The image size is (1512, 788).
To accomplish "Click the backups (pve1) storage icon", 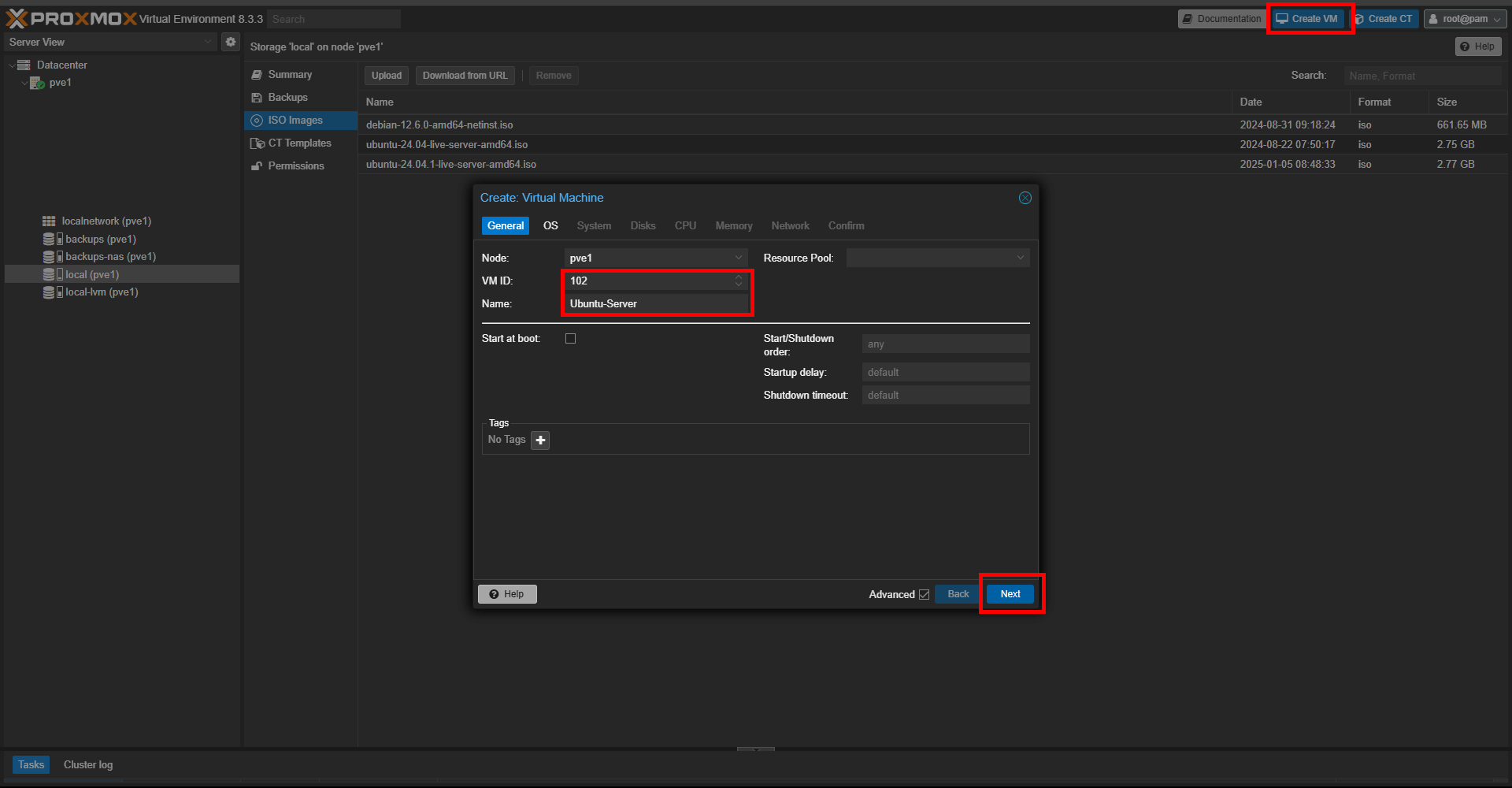I will 52,239.
